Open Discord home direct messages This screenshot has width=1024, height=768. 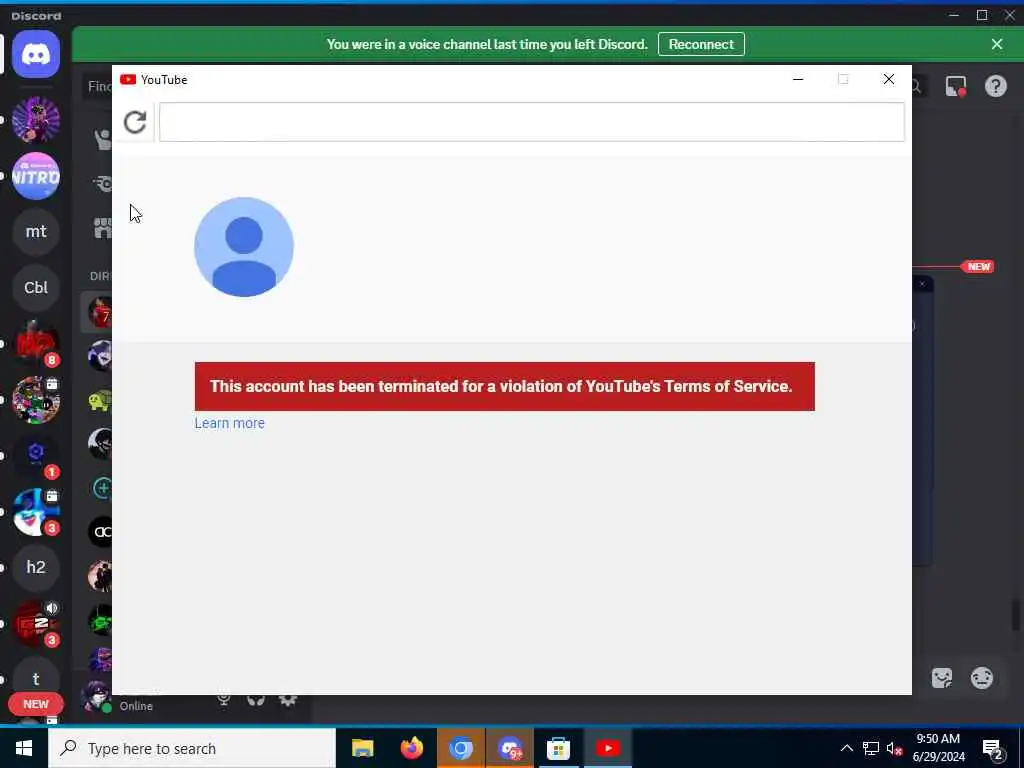point(36,54)
